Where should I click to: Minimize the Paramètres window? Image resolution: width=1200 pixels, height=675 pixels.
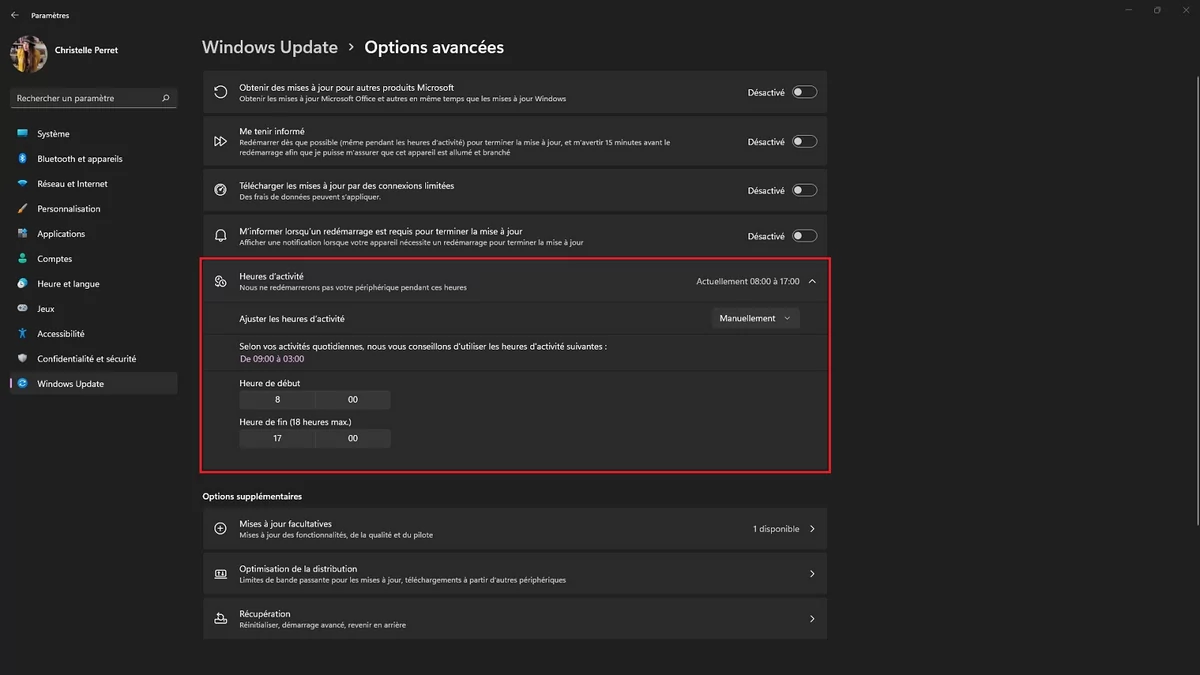[1130, 10]
